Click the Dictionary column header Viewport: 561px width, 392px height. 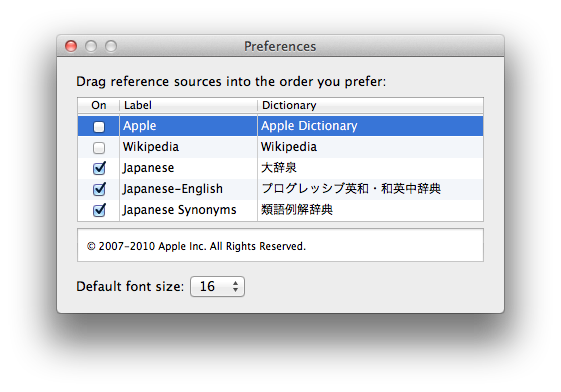(x=370, y=106)
